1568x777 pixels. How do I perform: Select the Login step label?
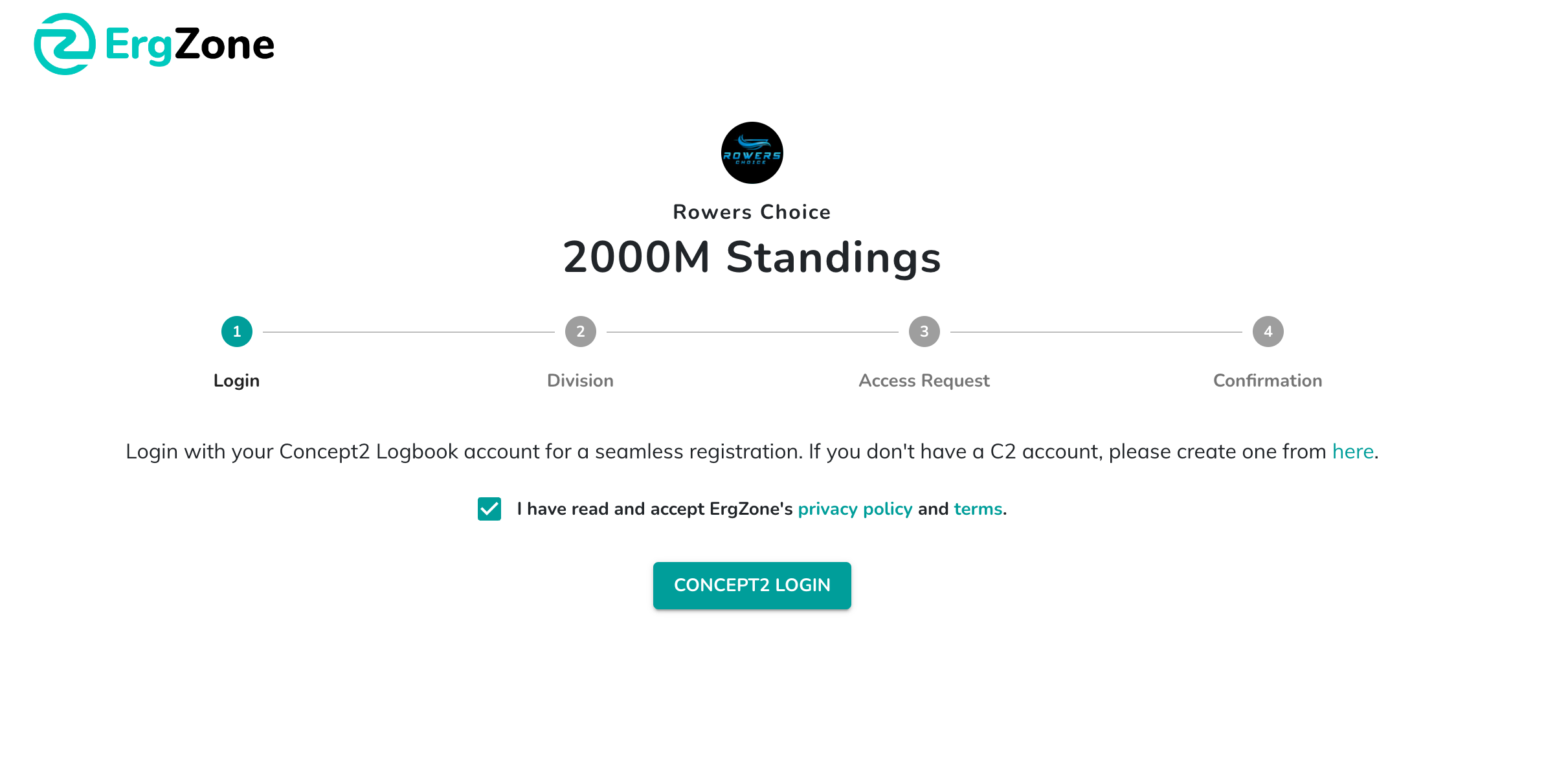click(237, 380)
